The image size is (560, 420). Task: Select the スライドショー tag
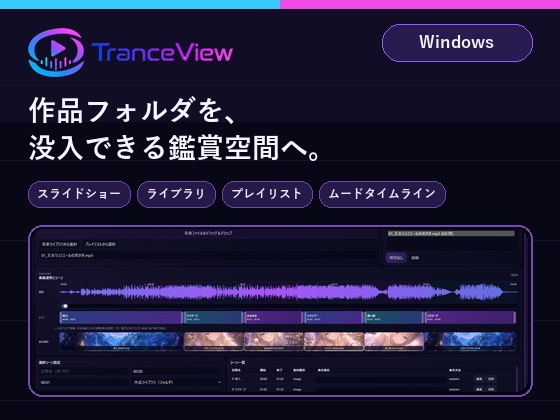[79, 194]
